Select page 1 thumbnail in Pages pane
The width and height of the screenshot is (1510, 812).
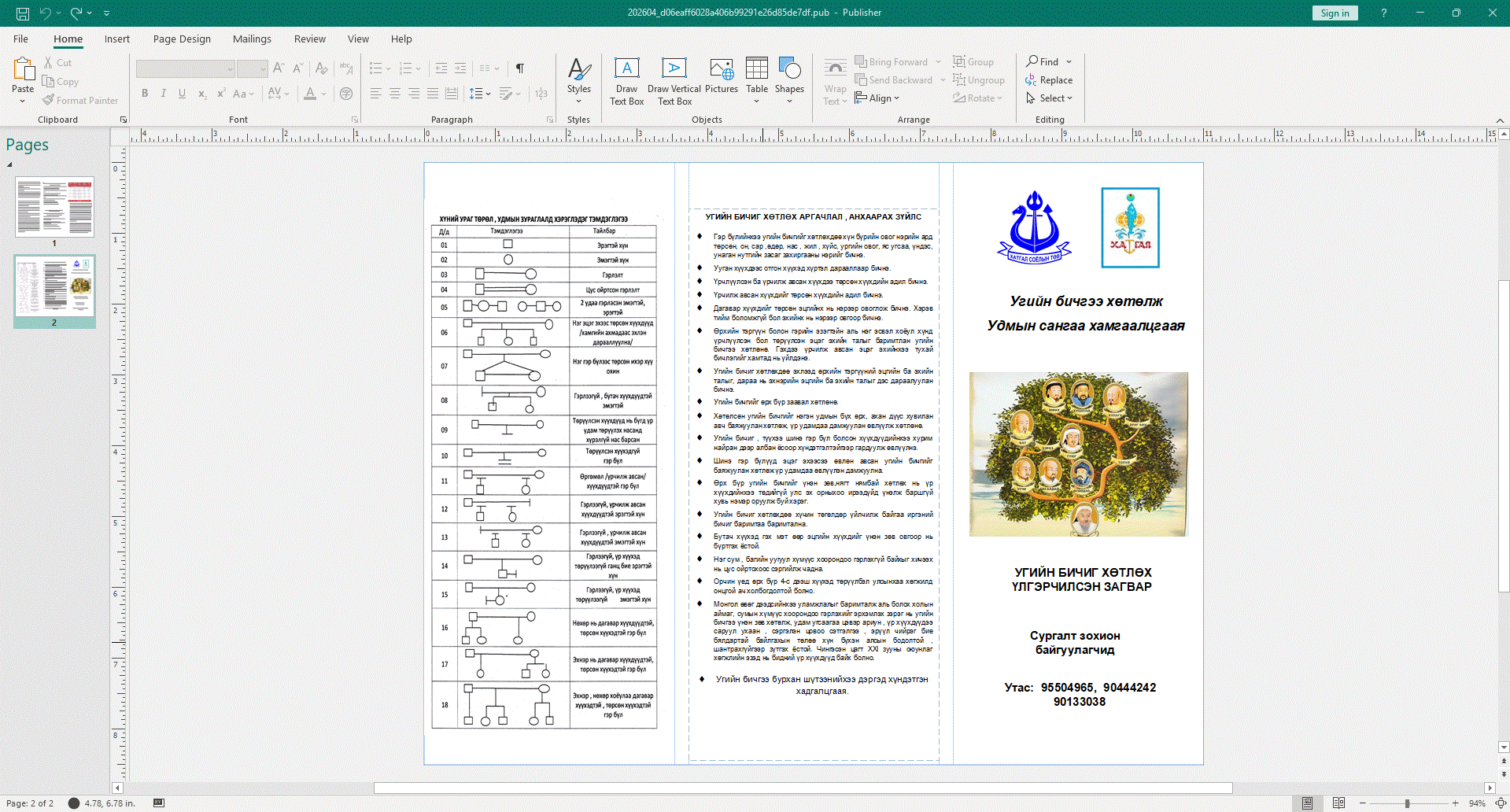[x=54, y=207]
